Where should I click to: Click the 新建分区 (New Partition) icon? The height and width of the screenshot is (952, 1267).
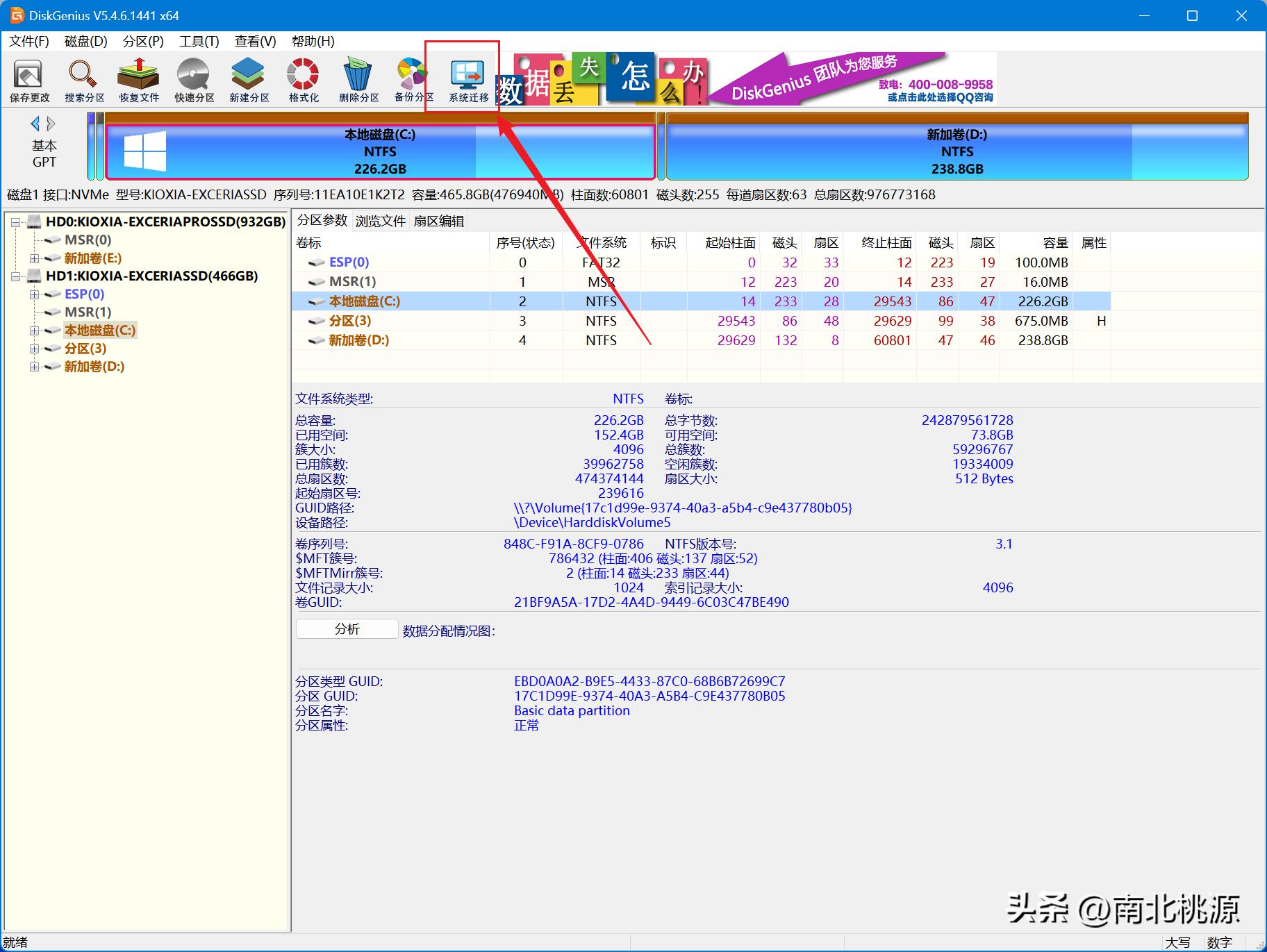click(x=248, y=78)
